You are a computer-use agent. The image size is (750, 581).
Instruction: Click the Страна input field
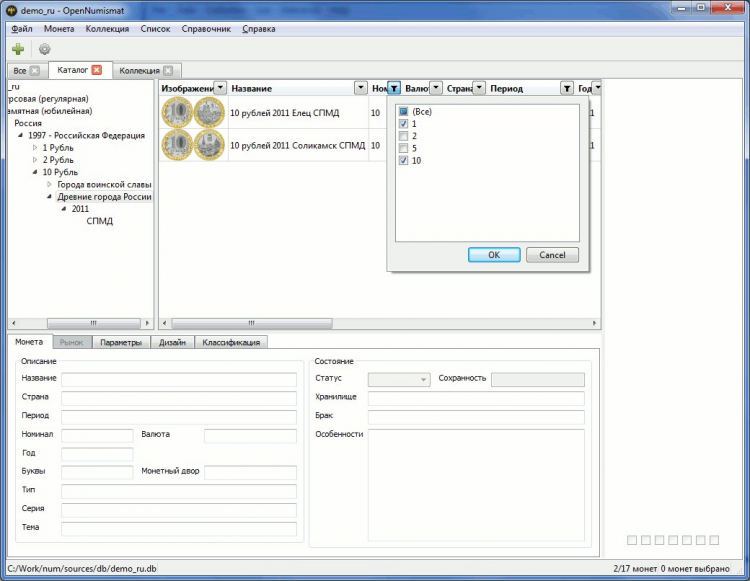click(x=179, y=398)
